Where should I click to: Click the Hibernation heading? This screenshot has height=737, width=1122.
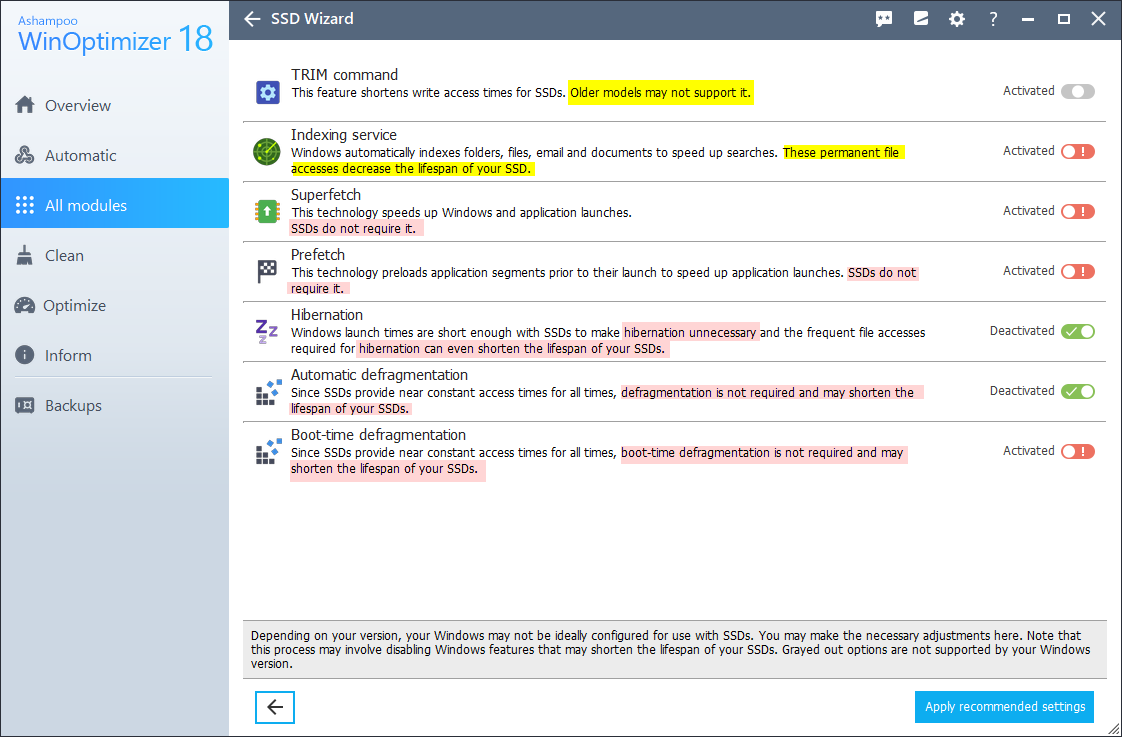coord(326,315)
